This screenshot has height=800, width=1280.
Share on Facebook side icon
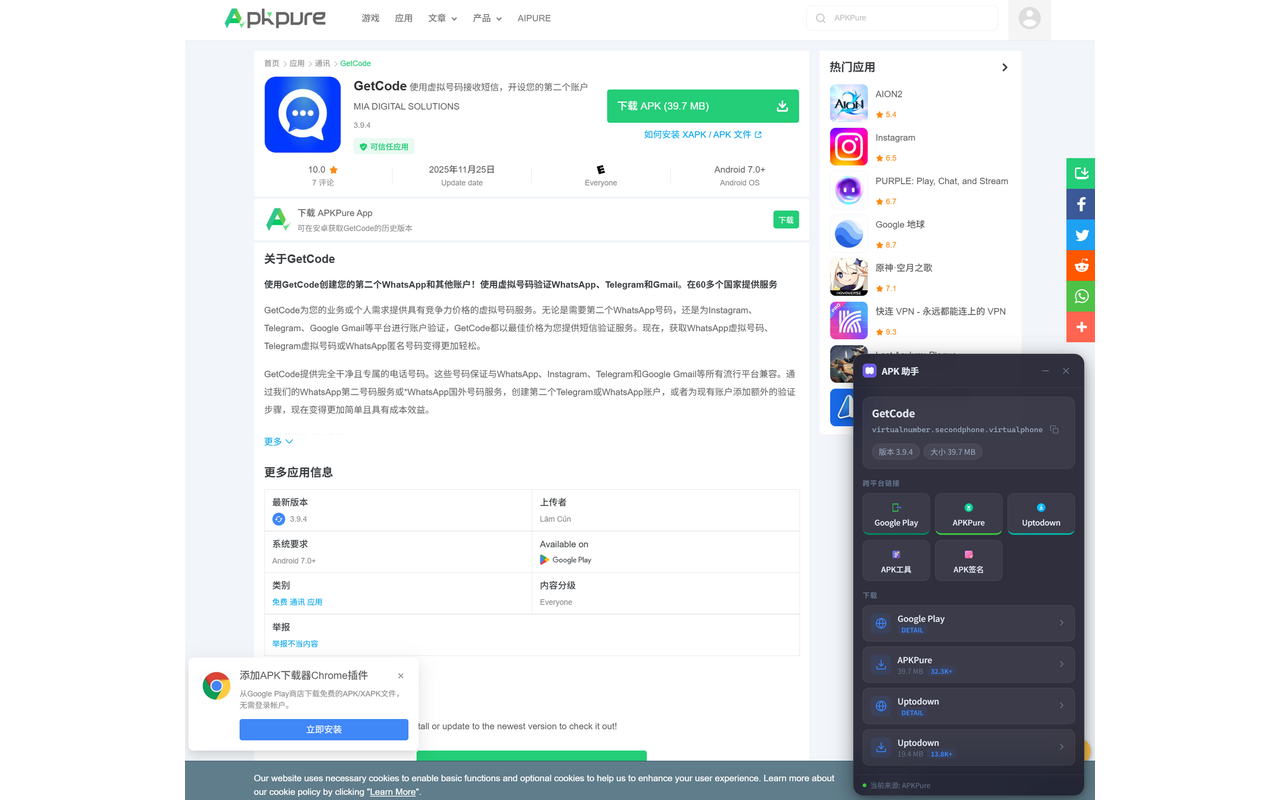(x=1081, y=204)
